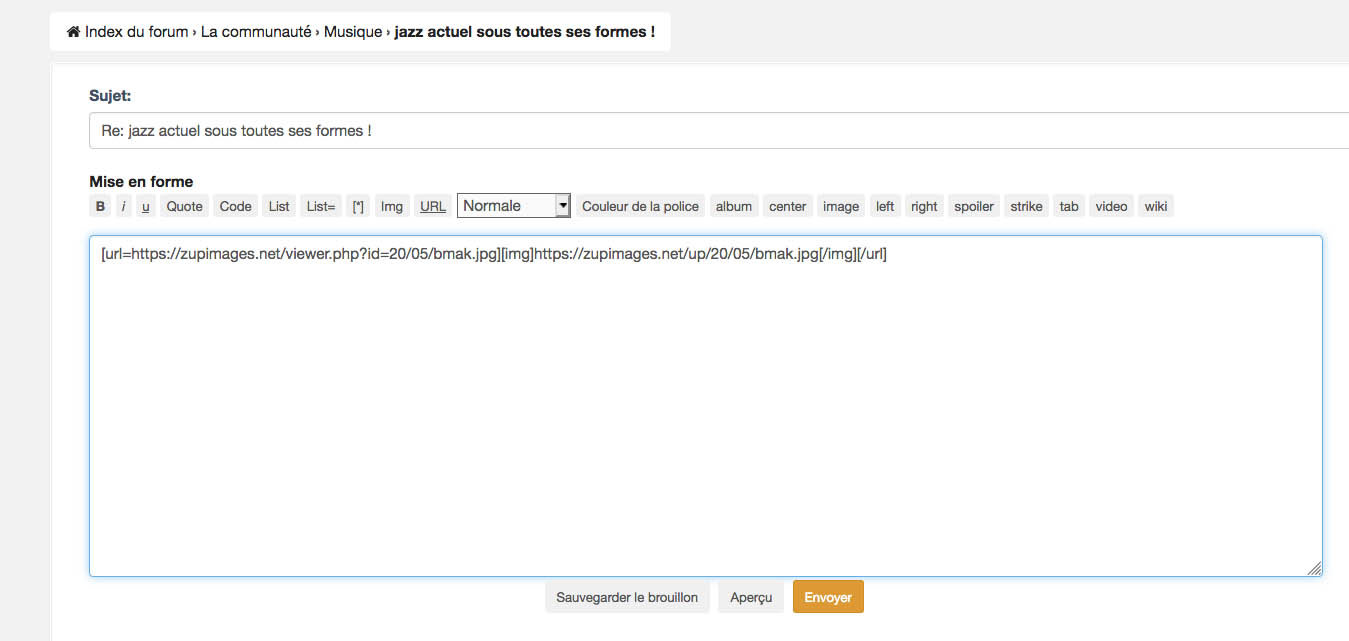Insert a [*] list item tag
The image size is (1349, 641).
(x=358, y=206)
